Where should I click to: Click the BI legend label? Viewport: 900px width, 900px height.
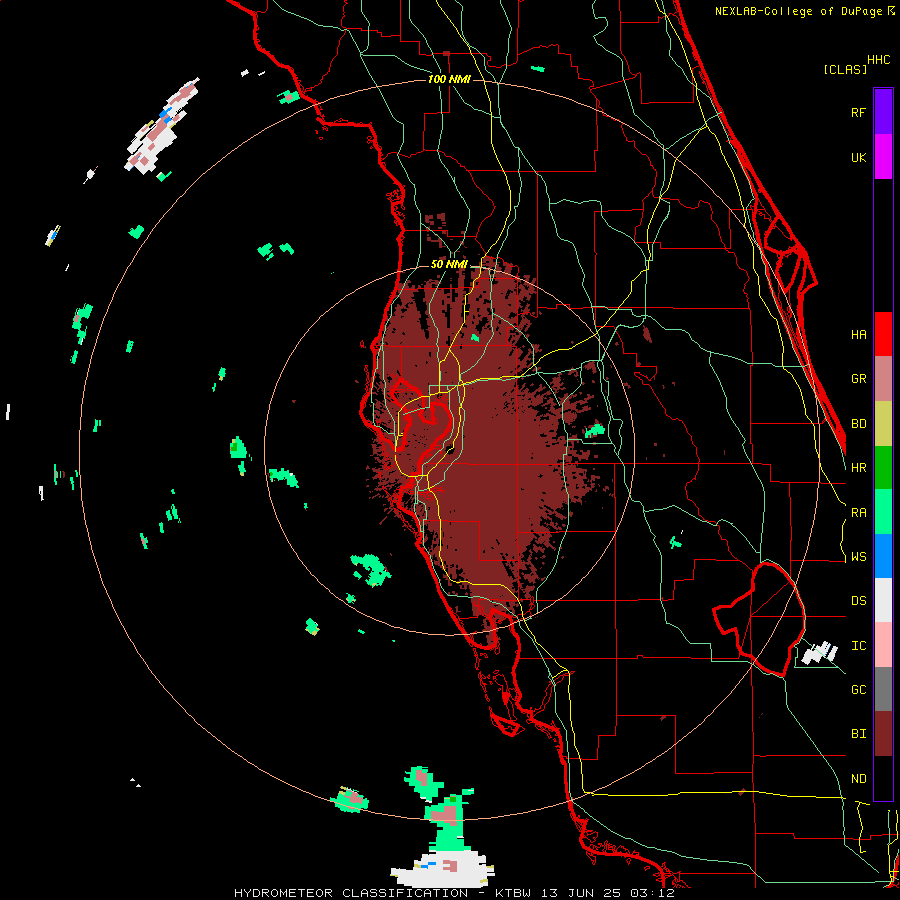click(x=858, y=734)
